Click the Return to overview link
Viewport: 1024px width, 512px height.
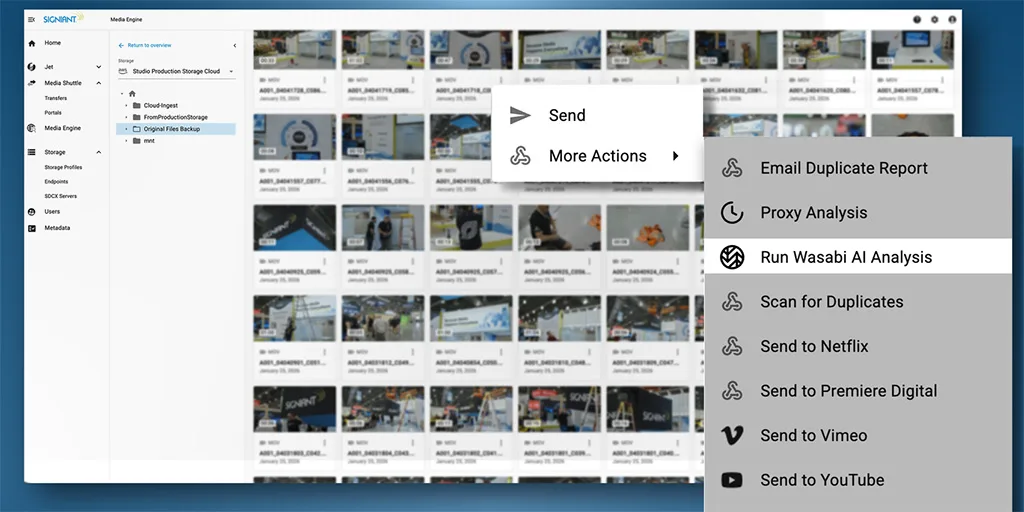[148, 45]
